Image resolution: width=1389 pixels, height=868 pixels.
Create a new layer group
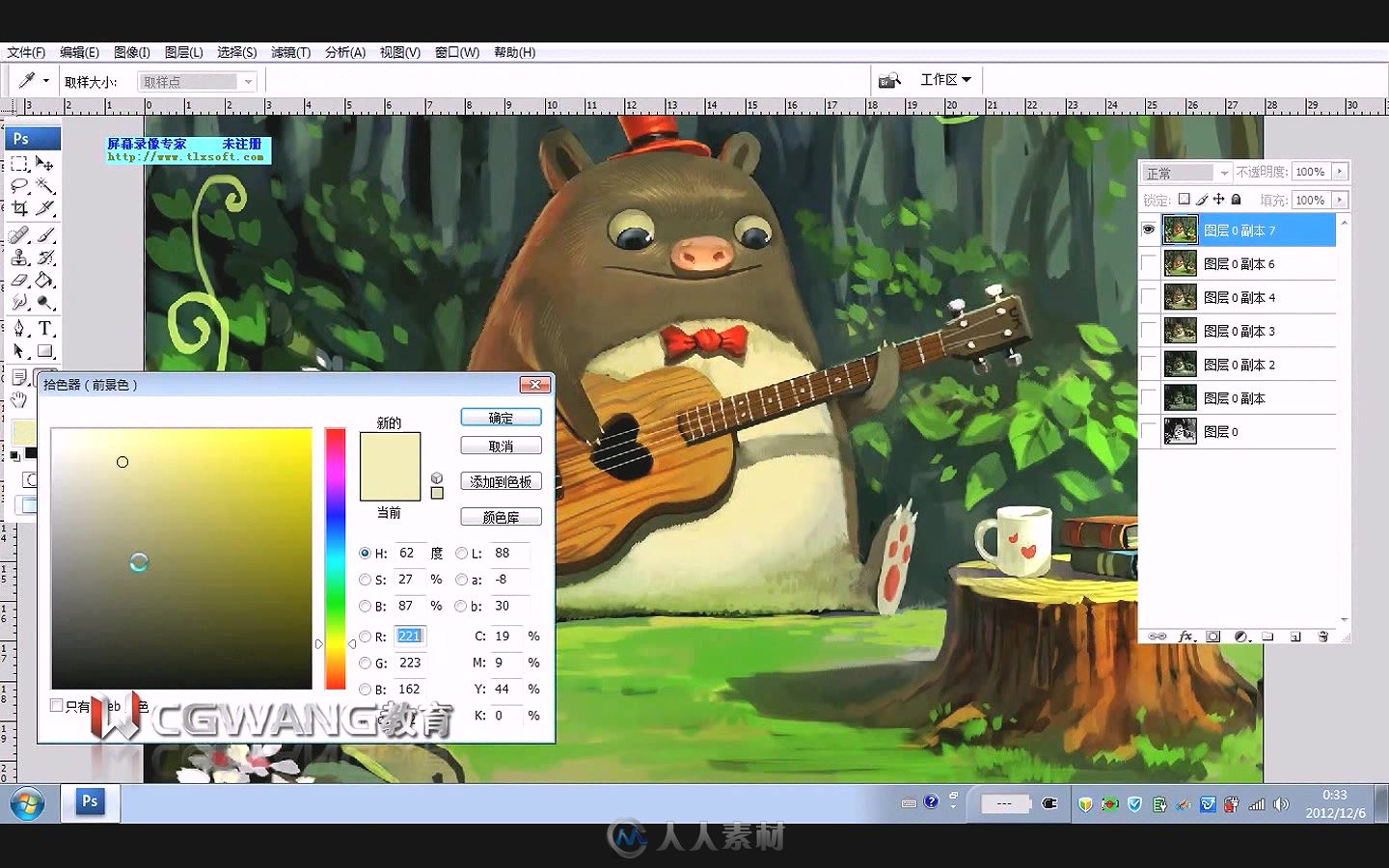[x=1268, y=637]
